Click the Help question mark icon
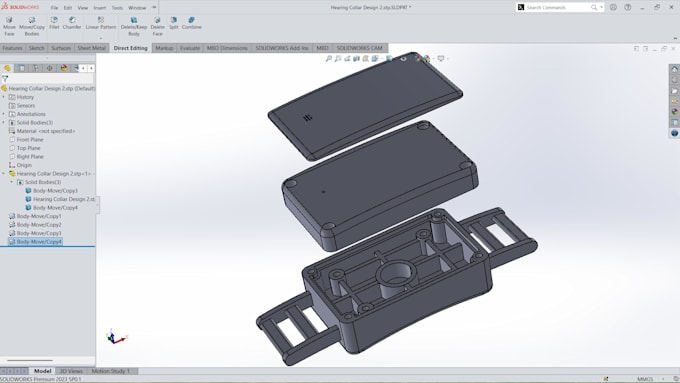680x383 pixels. (628, 7)
